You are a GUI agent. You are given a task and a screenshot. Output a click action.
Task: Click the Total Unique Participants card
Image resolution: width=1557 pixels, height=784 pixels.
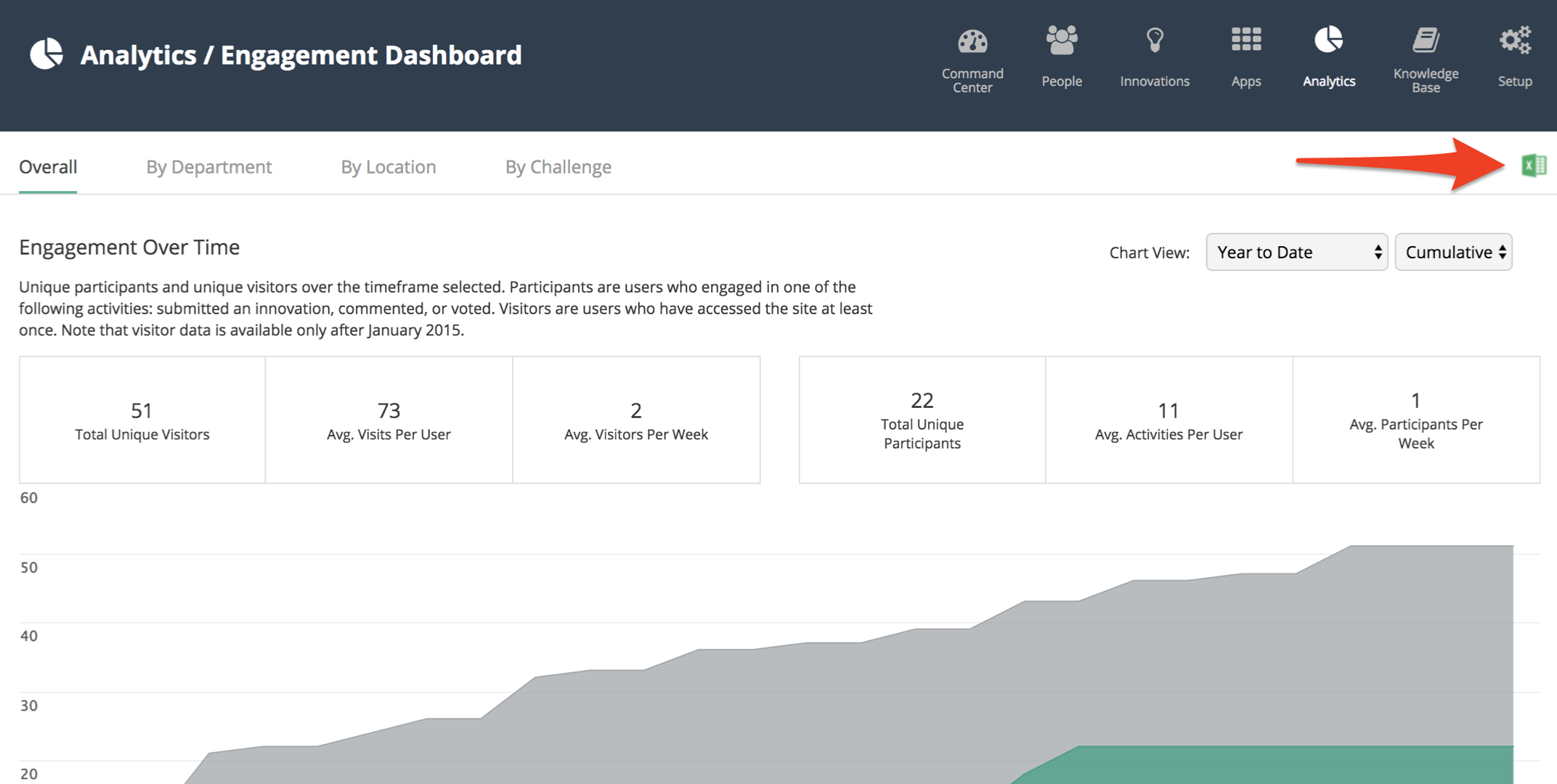pyautogui.click(x=922, y=420)
